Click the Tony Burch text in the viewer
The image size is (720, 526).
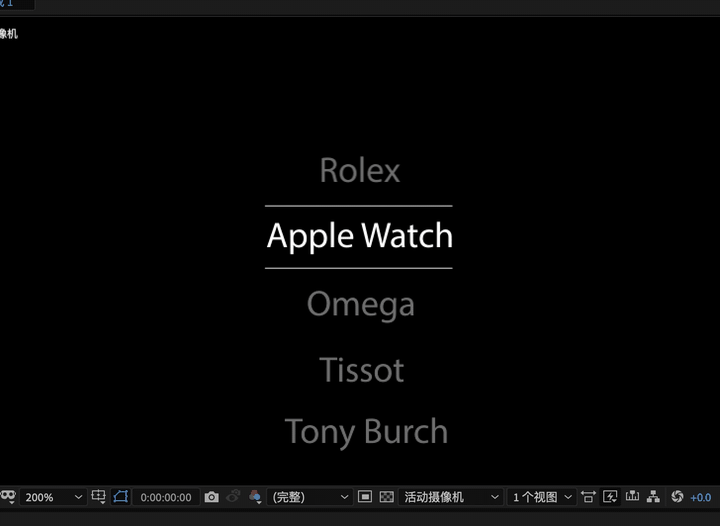tap(366, 432)
